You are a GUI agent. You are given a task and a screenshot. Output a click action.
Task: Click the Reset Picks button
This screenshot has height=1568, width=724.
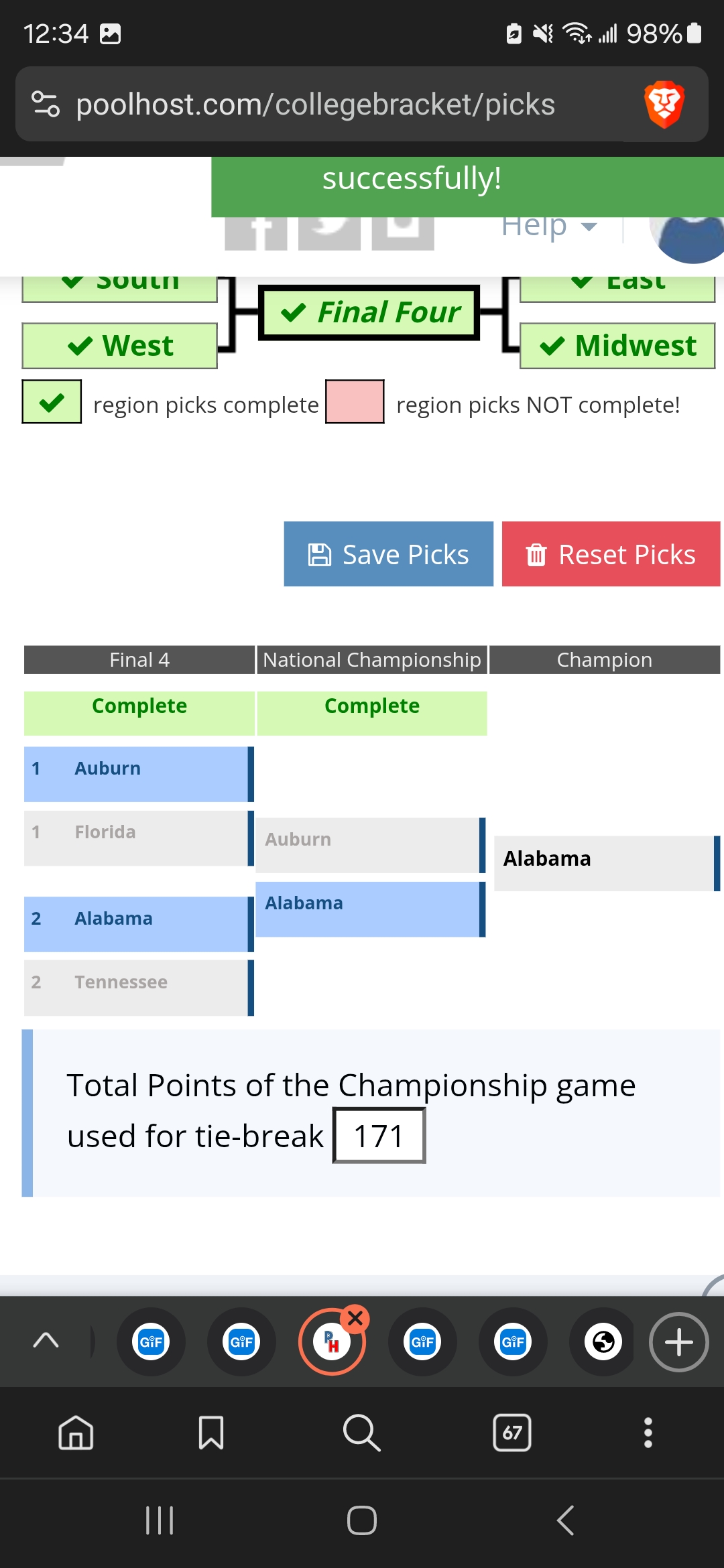[611, 554]
